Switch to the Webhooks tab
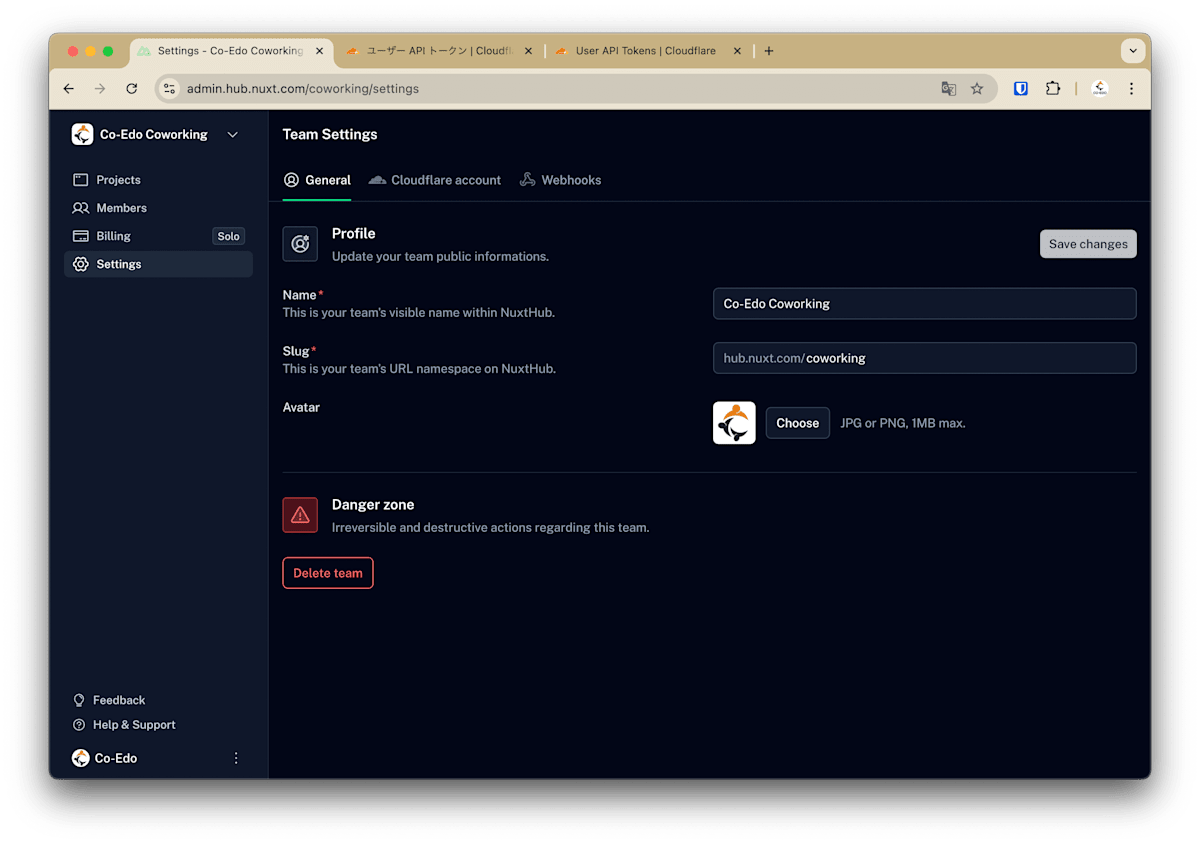Image resolution: width=1200 pixels, height=844 pixels. click(x=561, y=180)
